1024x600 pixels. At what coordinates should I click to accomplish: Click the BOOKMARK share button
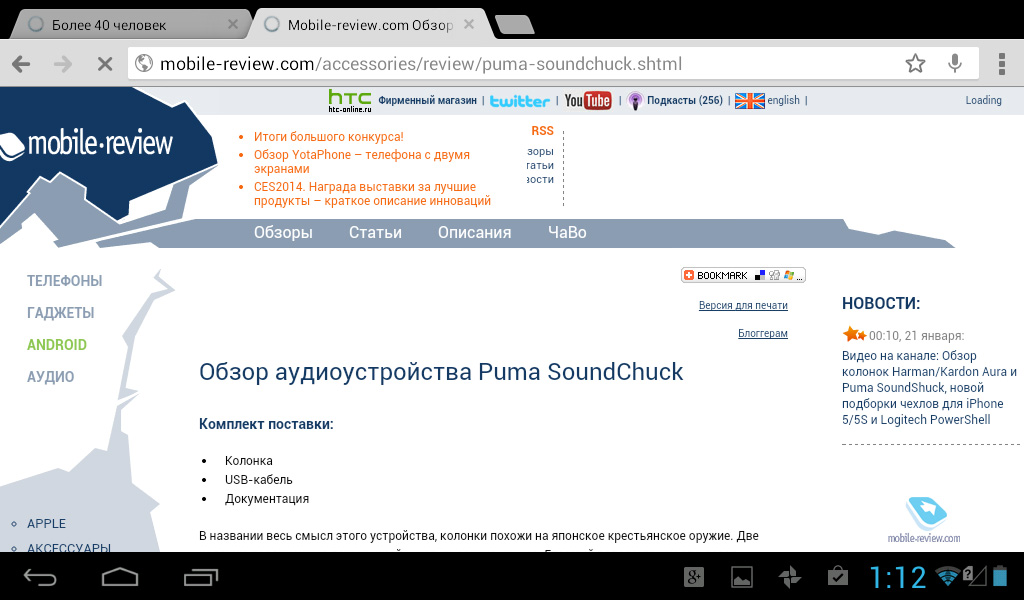[743, 275]
